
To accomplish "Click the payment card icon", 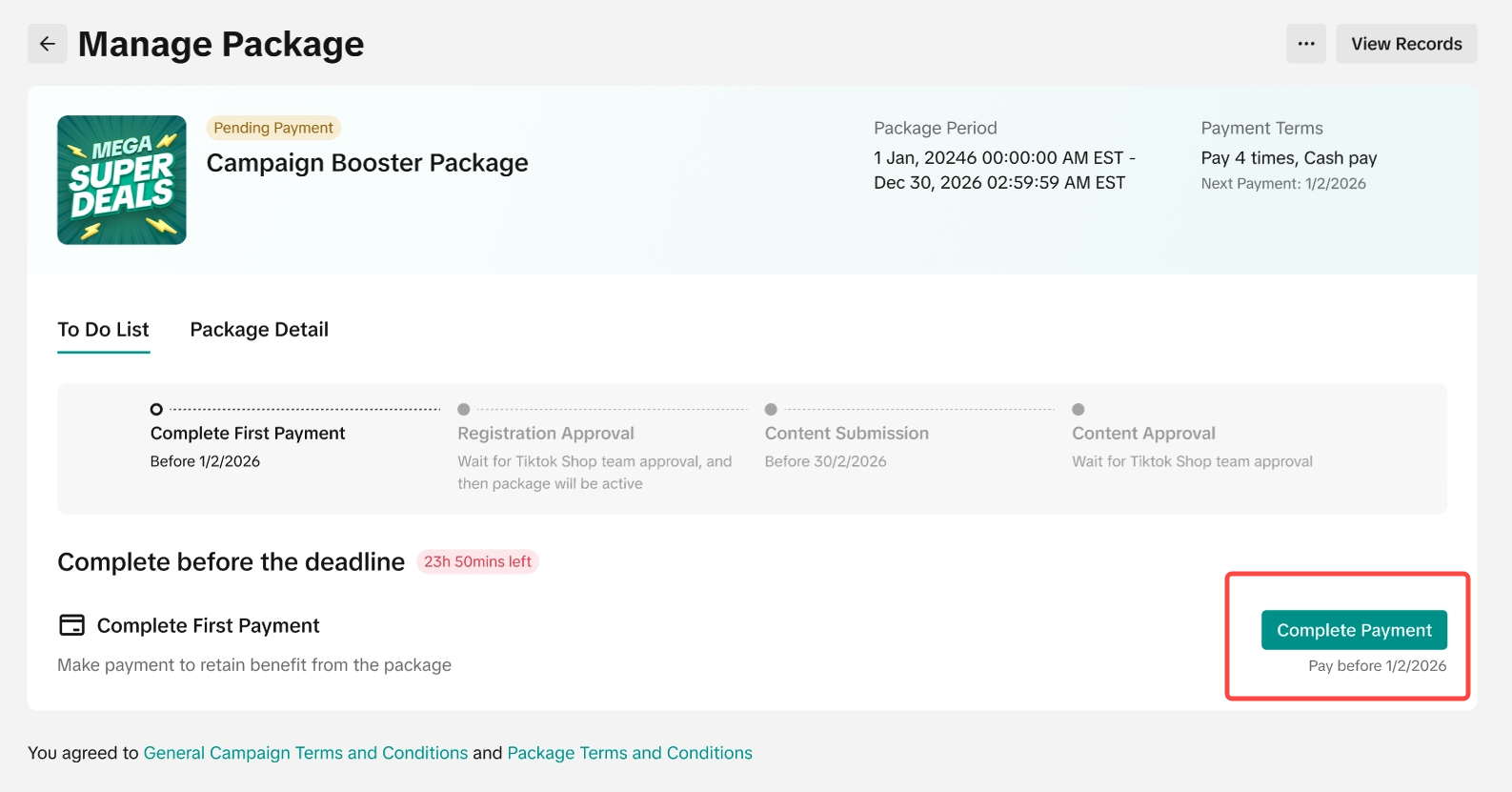I will pyautogui.click(x=71, y=625).
